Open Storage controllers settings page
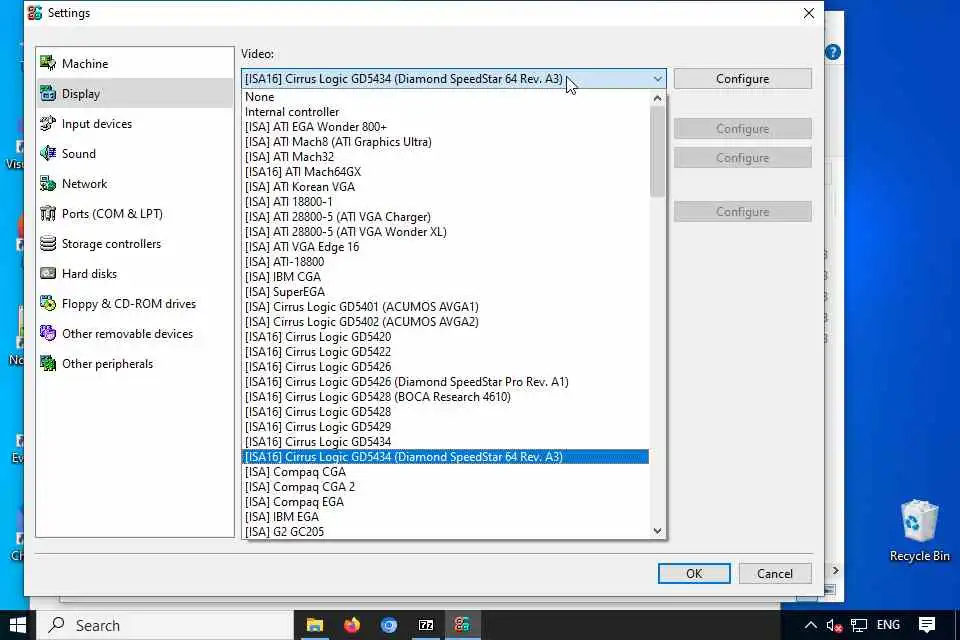Viewport: 960px width, 640px height. [x=135, y=243]
